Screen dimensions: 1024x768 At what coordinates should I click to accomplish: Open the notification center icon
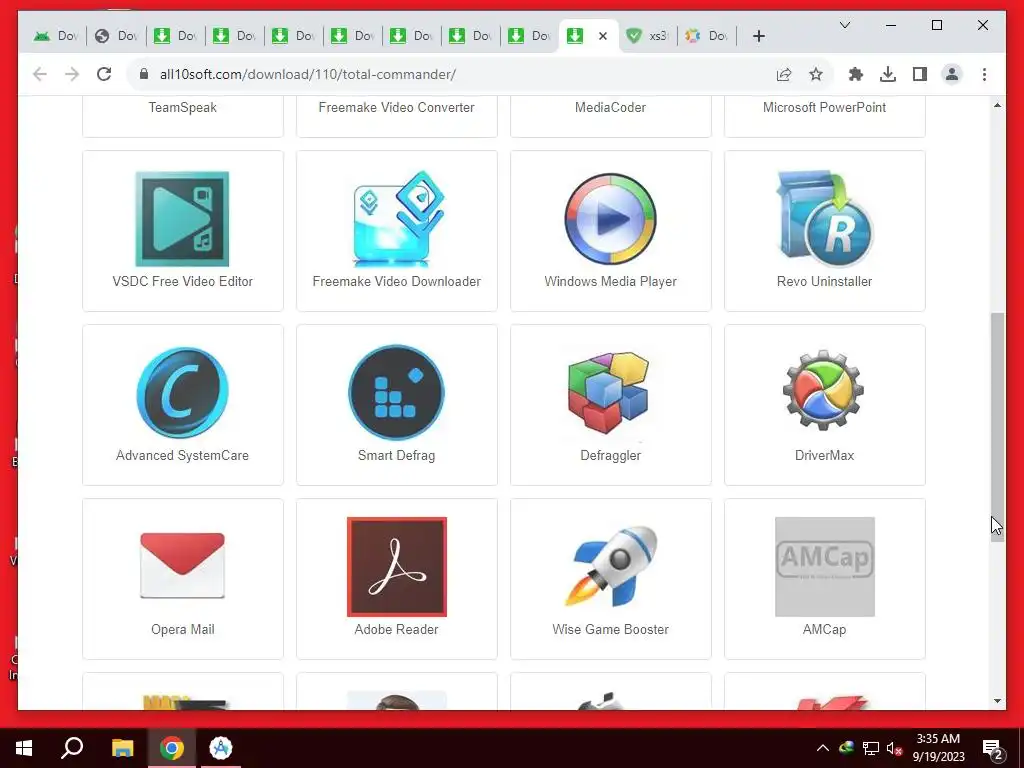tap(993, 748)
